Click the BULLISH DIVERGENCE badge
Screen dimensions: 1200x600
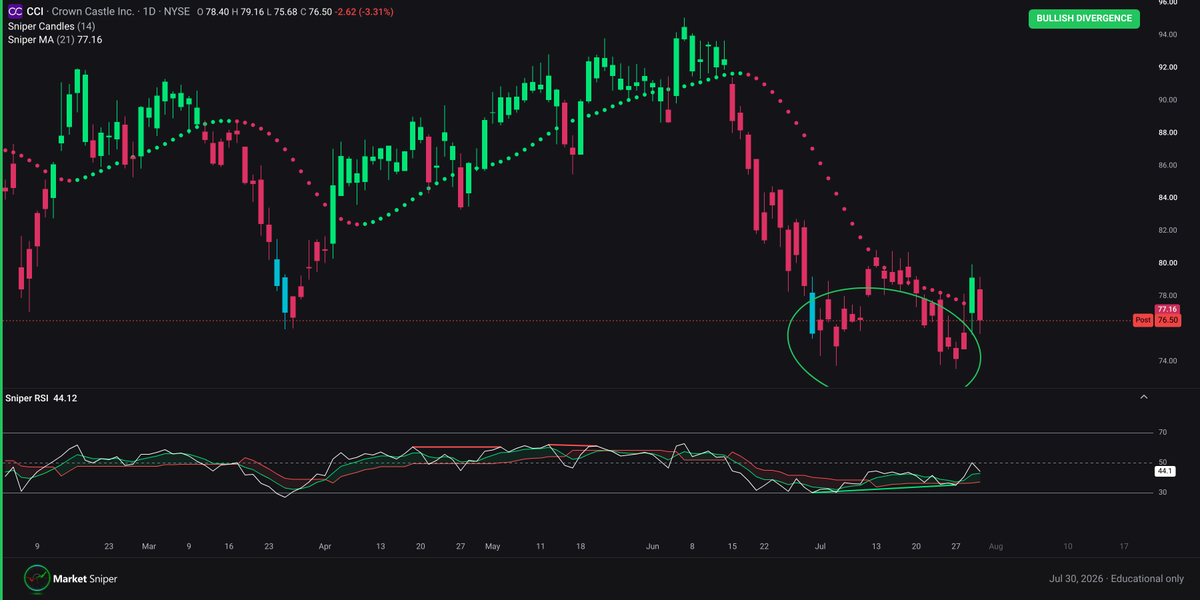pyautogui.click(x=1084, y=18)
